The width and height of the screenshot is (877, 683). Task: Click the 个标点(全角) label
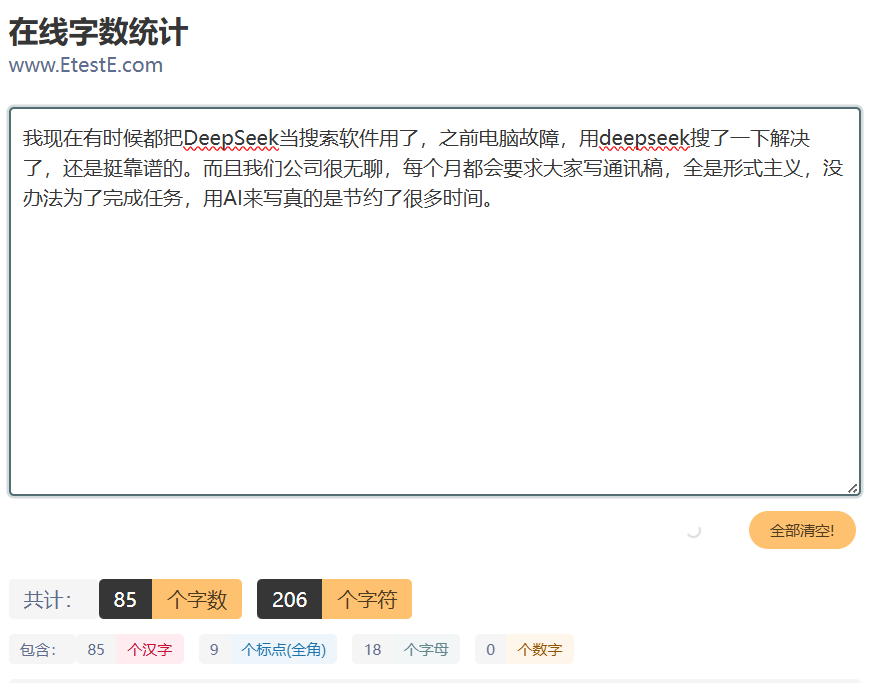coord(284,649)
